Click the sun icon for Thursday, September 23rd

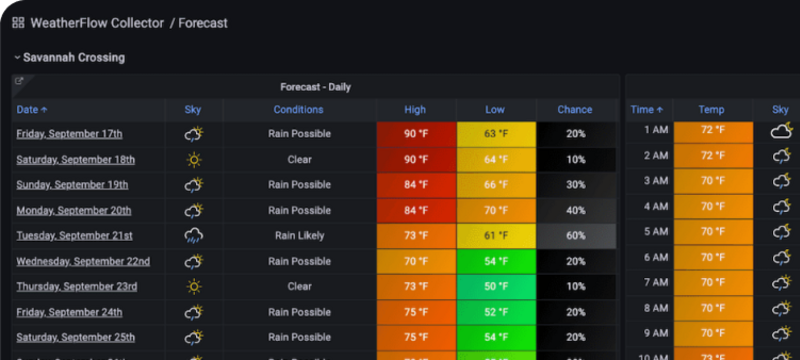pos(194,287)
